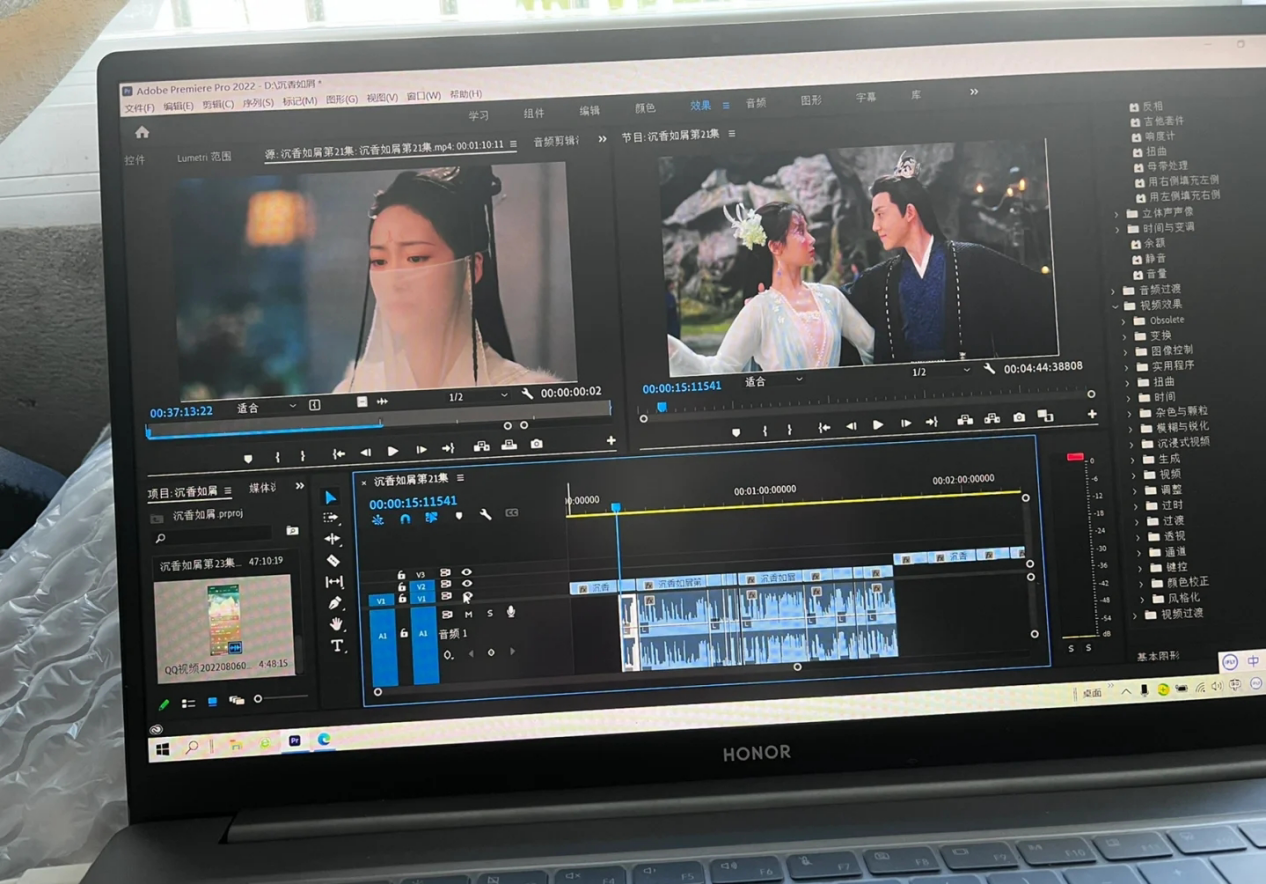Open Source monitor settings wrench
This screenshot has width=1266, height=884.
point(527,394)
